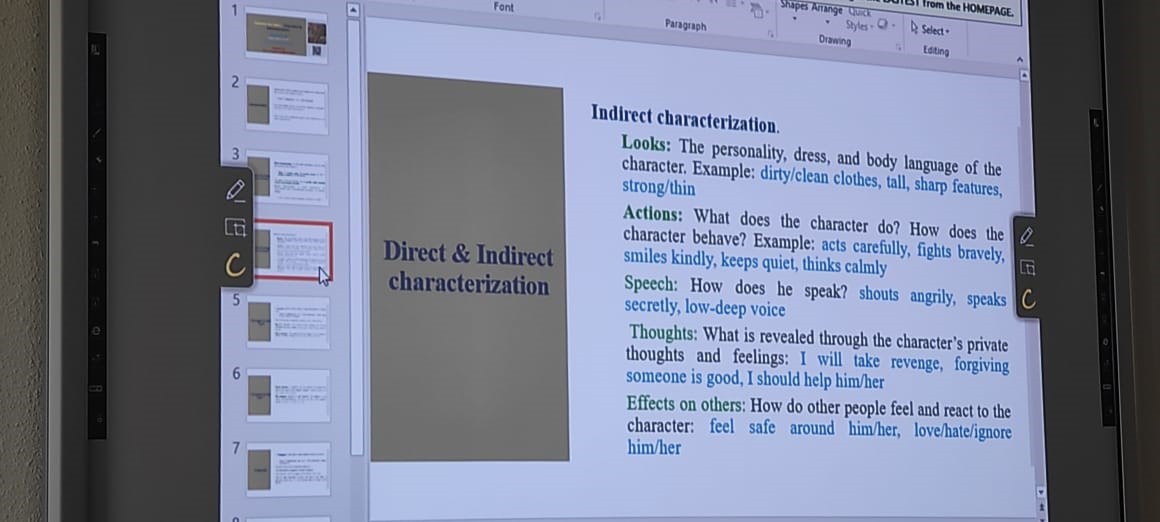1160x522 pixels.
Task: Click the 'Direct & Indirect characterization' title box
Action: coord(468,269)
